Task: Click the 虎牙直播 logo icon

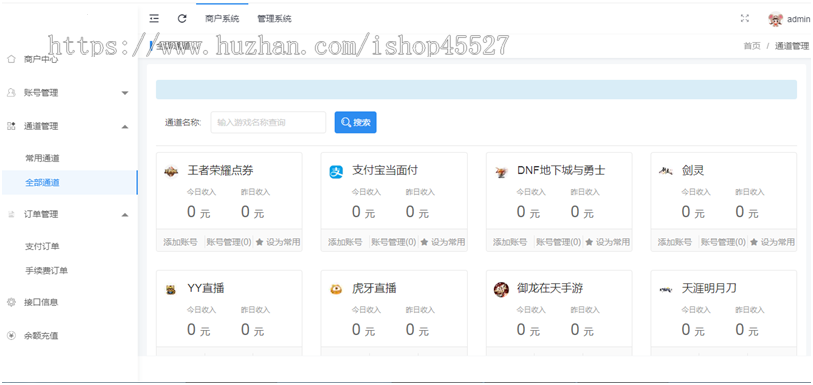Action: [x=336, y=289]
